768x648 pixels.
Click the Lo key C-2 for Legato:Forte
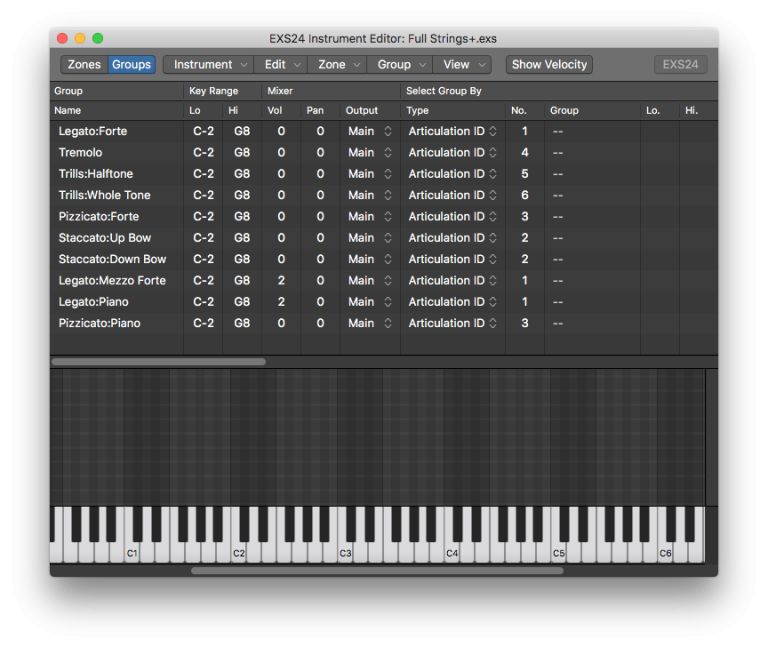(203, 131)
